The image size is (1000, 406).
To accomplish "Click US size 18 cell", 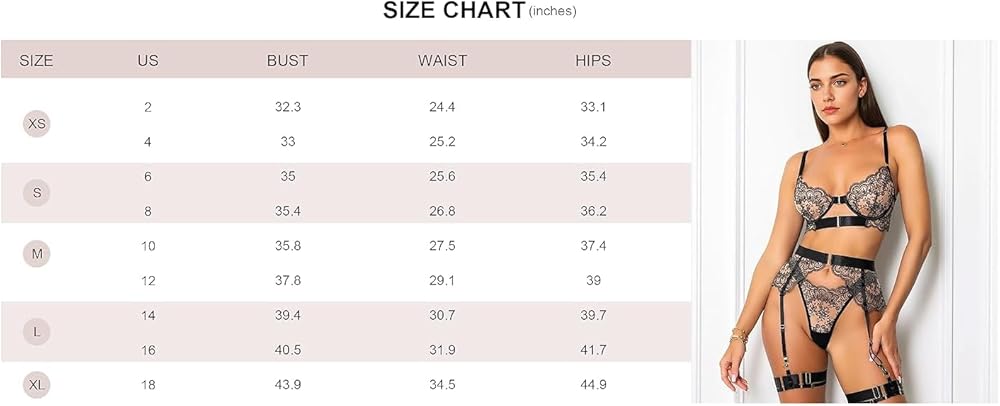I will pyautogui.click(x=148, y=385).
